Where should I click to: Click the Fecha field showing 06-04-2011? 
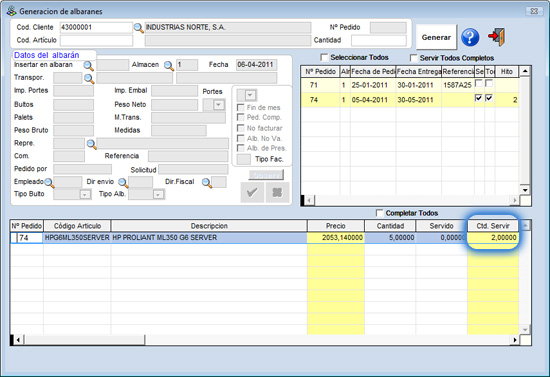click(x=256, y=65)
